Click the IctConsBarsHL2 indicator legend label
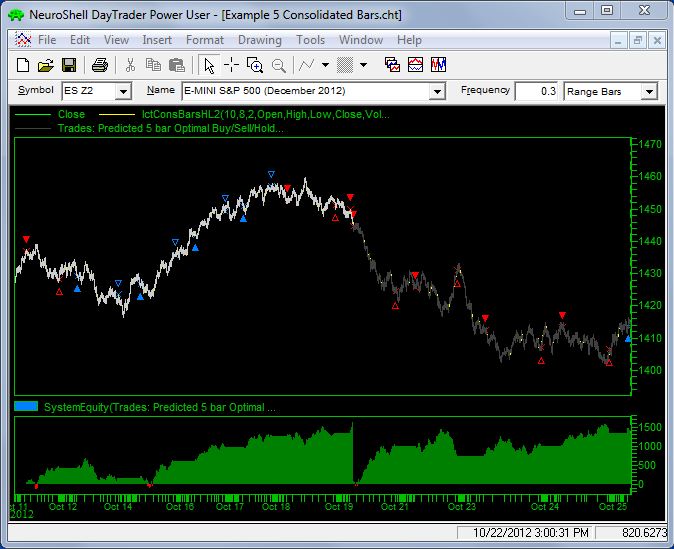The width and height of the screenshot is (674, 549). coord(266,114)
